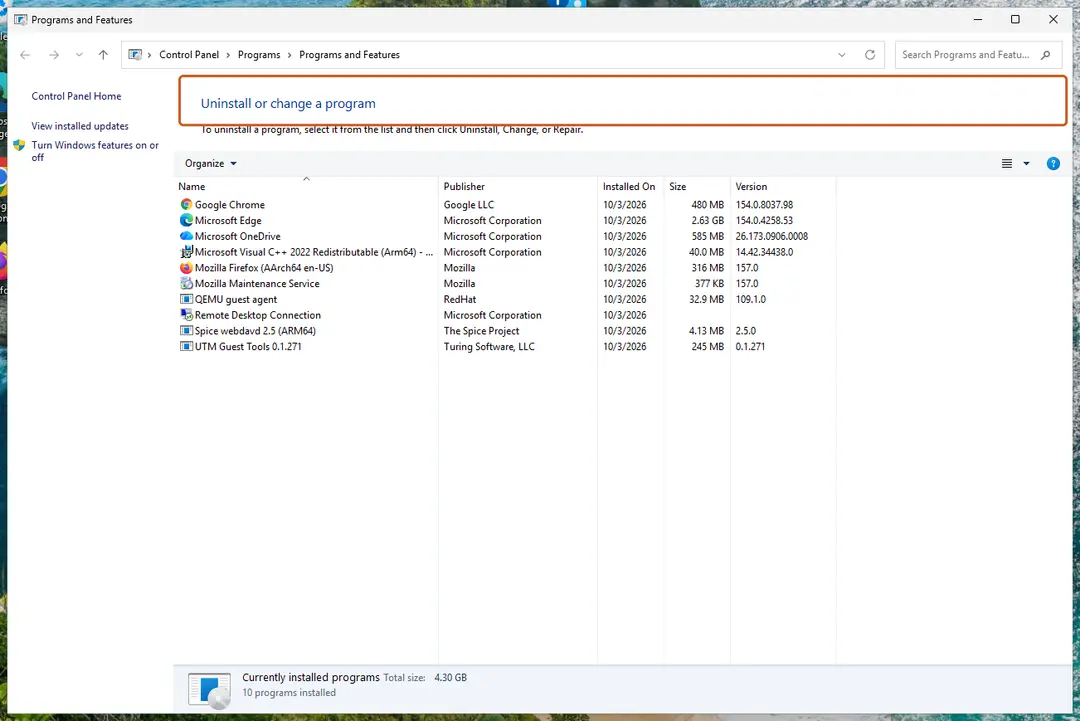The image size is (1080, 721).
Task: Click version 154.0.8037.98 cell
Action: click(764, 205)
